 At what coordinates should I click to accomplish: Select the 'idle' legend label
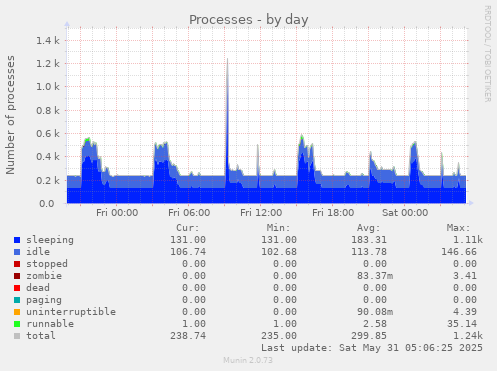pyautogui.click(x=38, y=252)
